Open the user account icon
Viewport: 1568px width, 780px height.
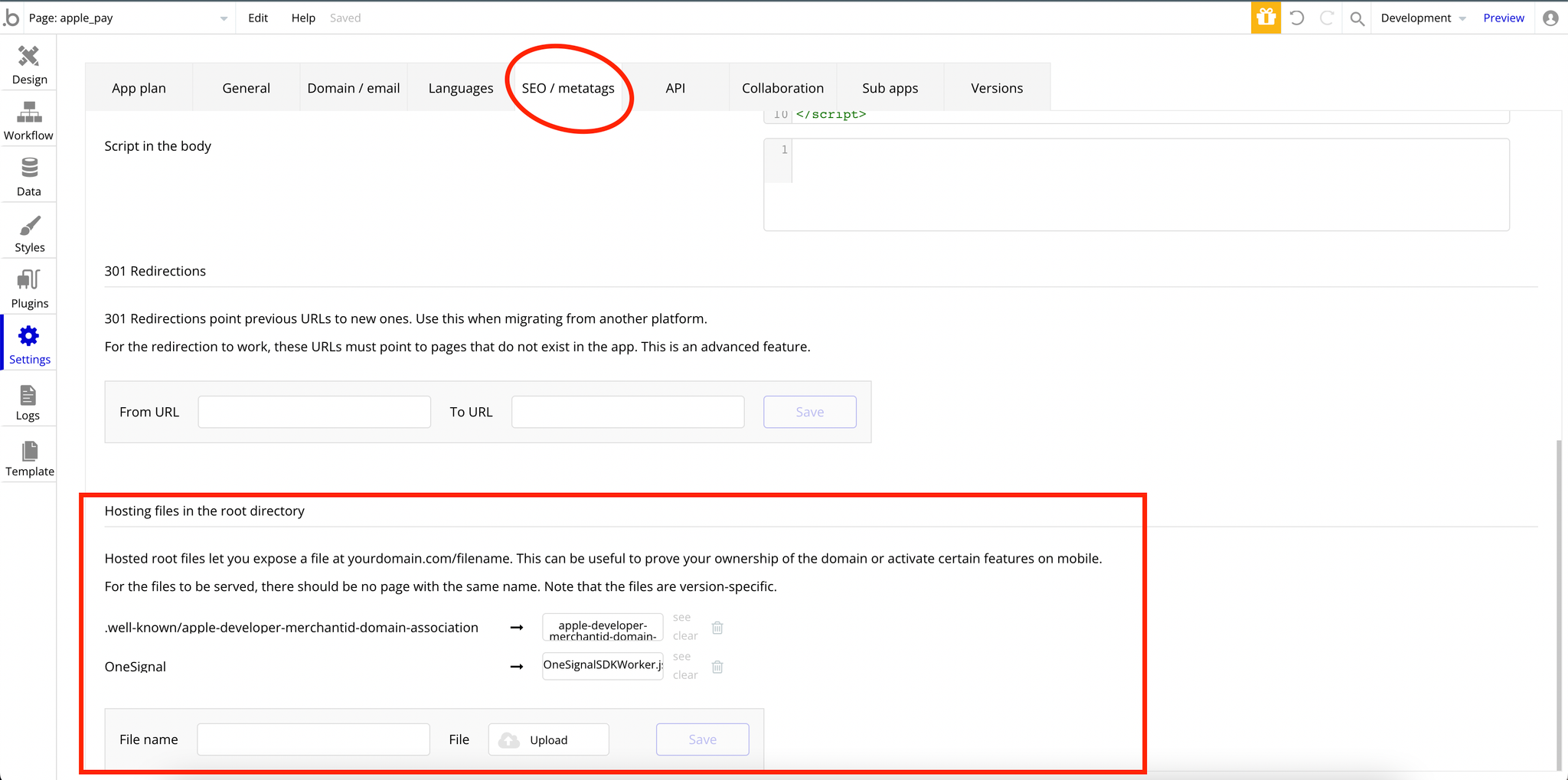pos(1550,18)
